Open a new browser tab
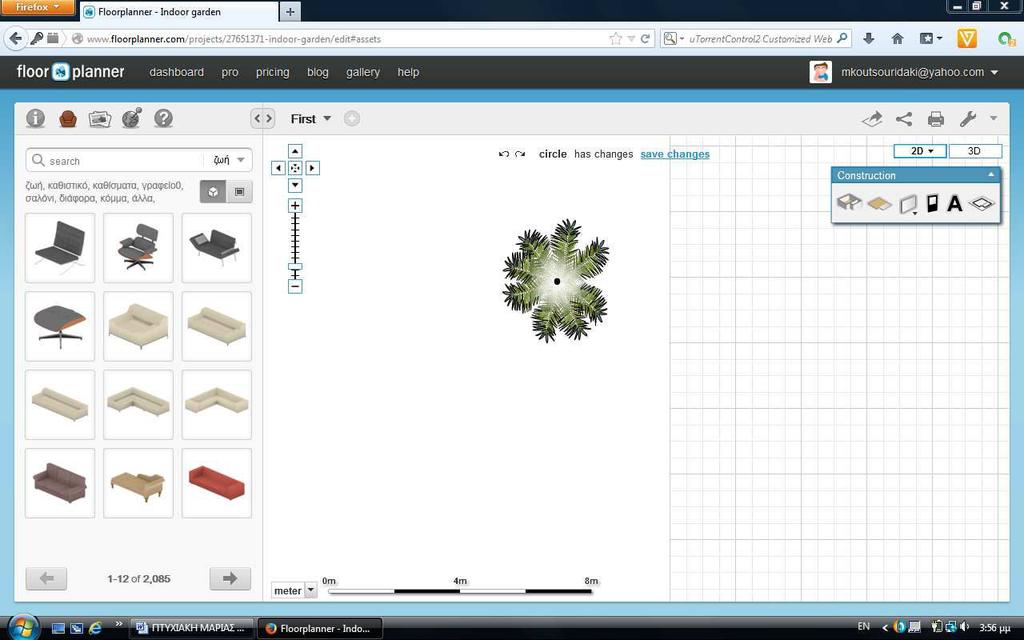 pyautogui.click(x=290, y=11)
